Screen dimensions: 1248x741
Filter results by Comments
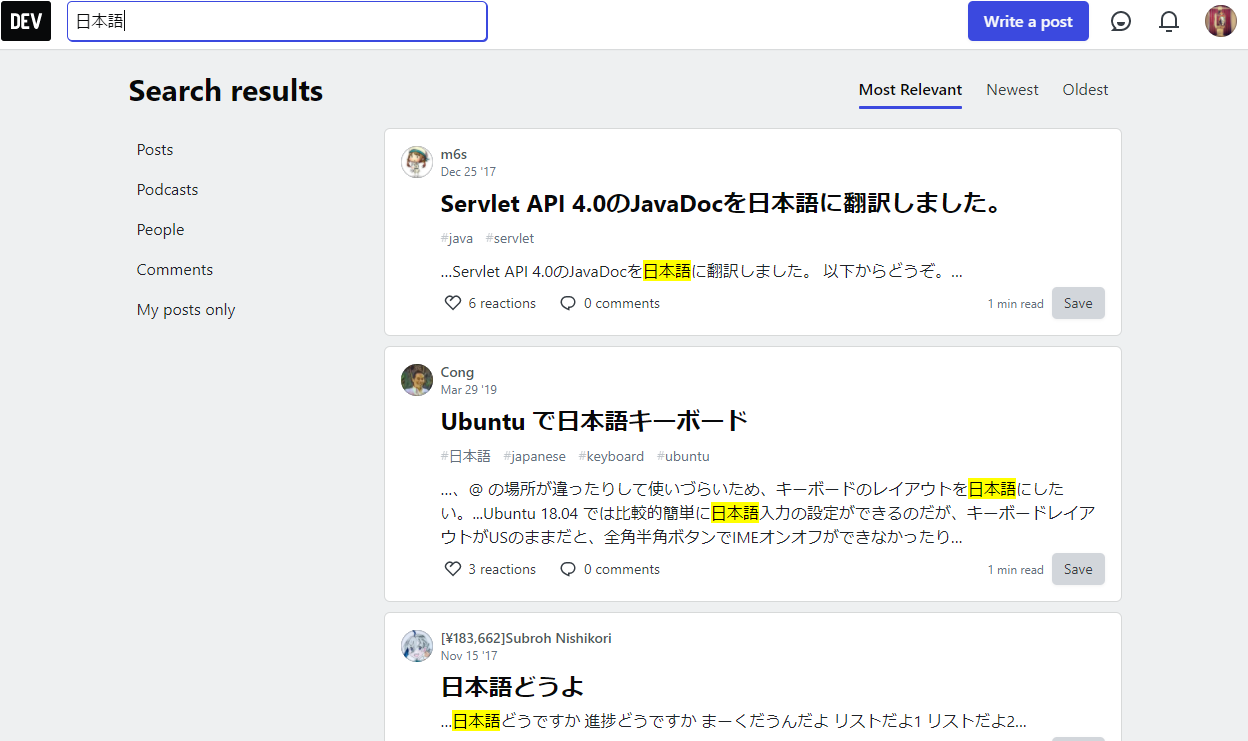pos(175,270)
